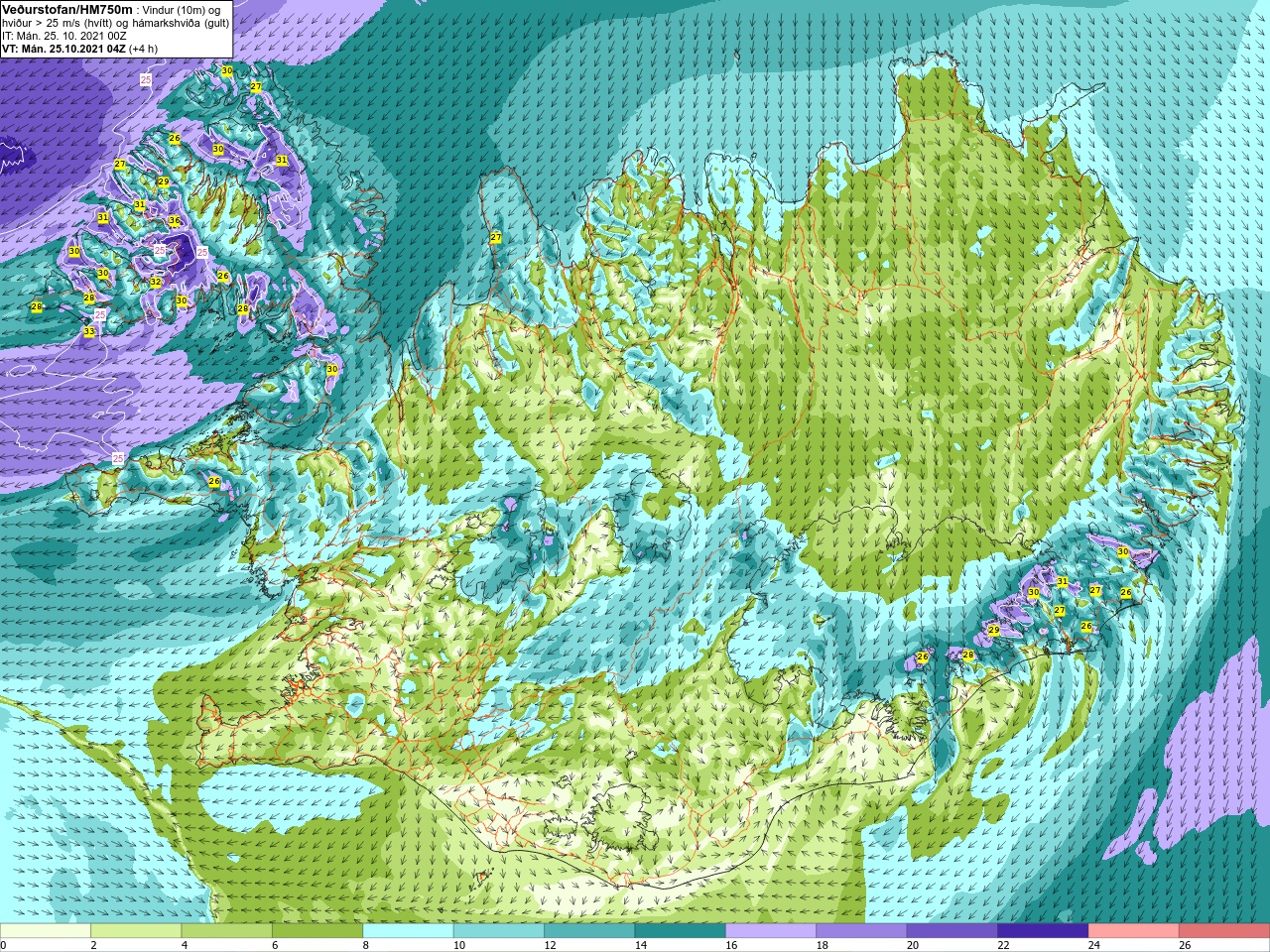Click the legend scale number 12
1270x952 pixels.
(x=550, y=945)
